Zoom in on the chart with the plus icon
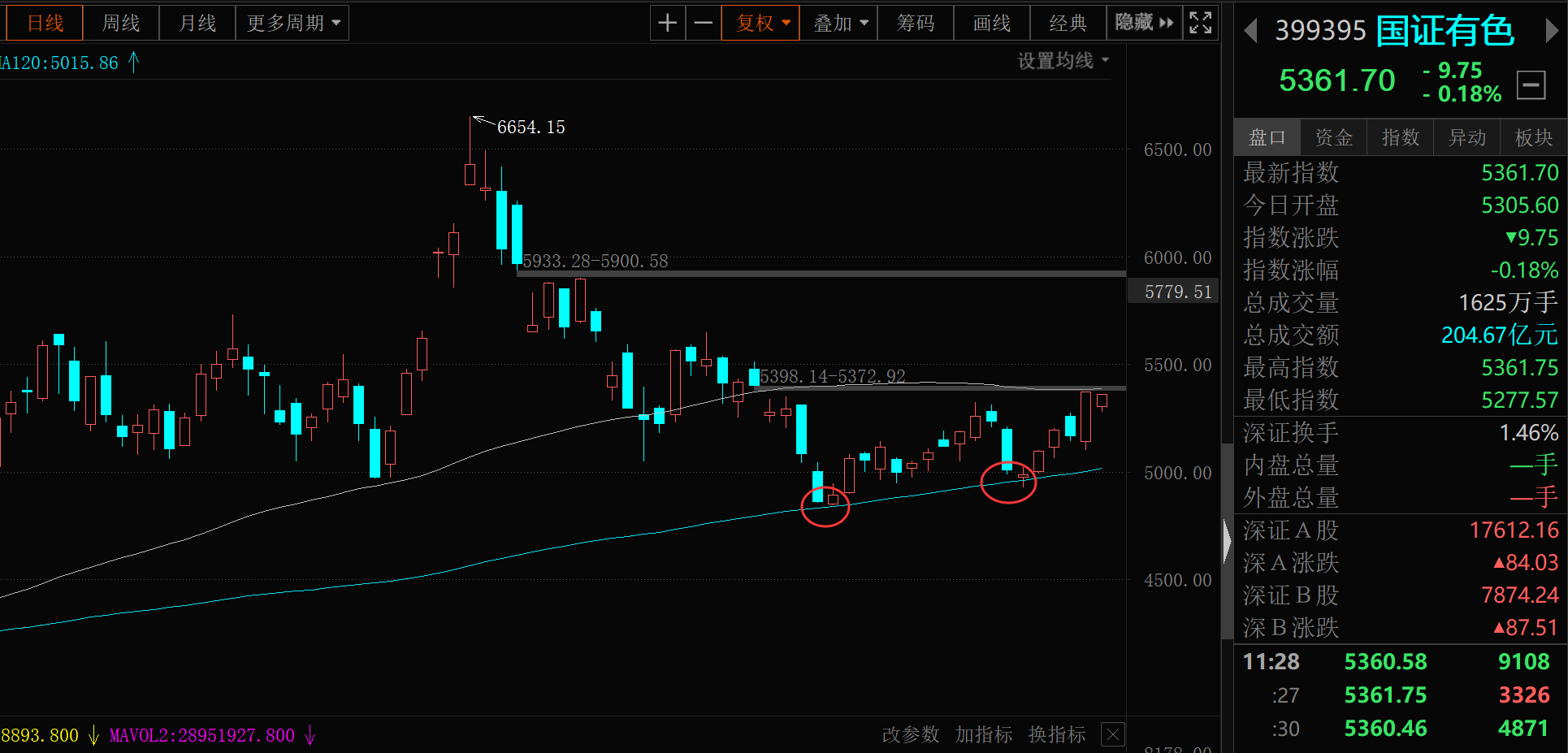Image resolution: width=1568 pixels, height=753 pixels. [667, 22]
